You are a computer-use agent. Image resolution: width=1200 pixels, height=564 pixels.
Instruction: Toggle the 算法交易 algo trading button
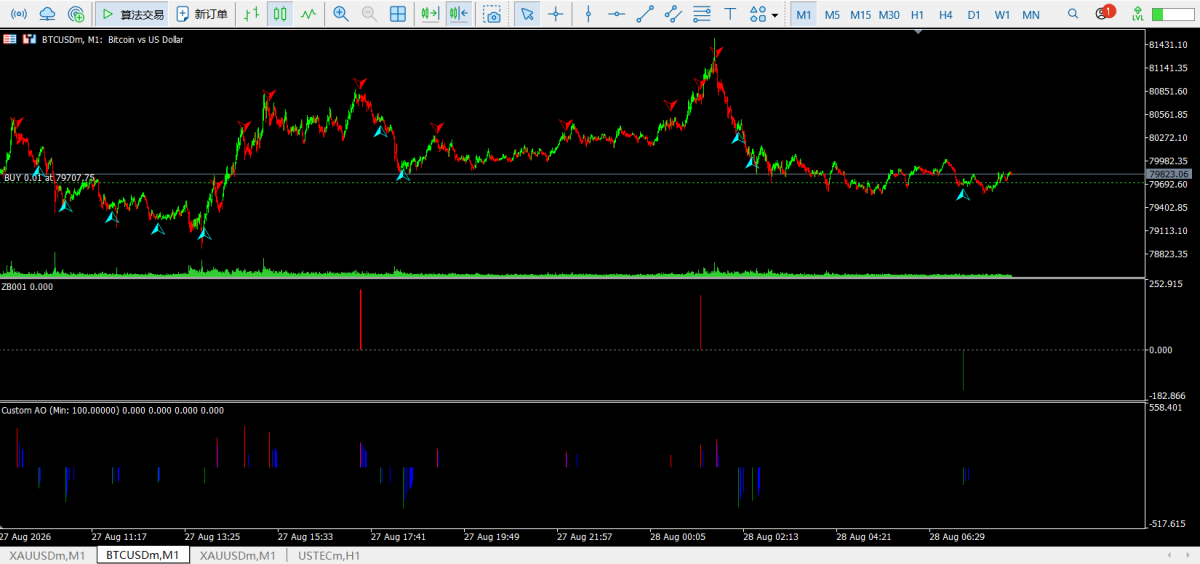132,14
